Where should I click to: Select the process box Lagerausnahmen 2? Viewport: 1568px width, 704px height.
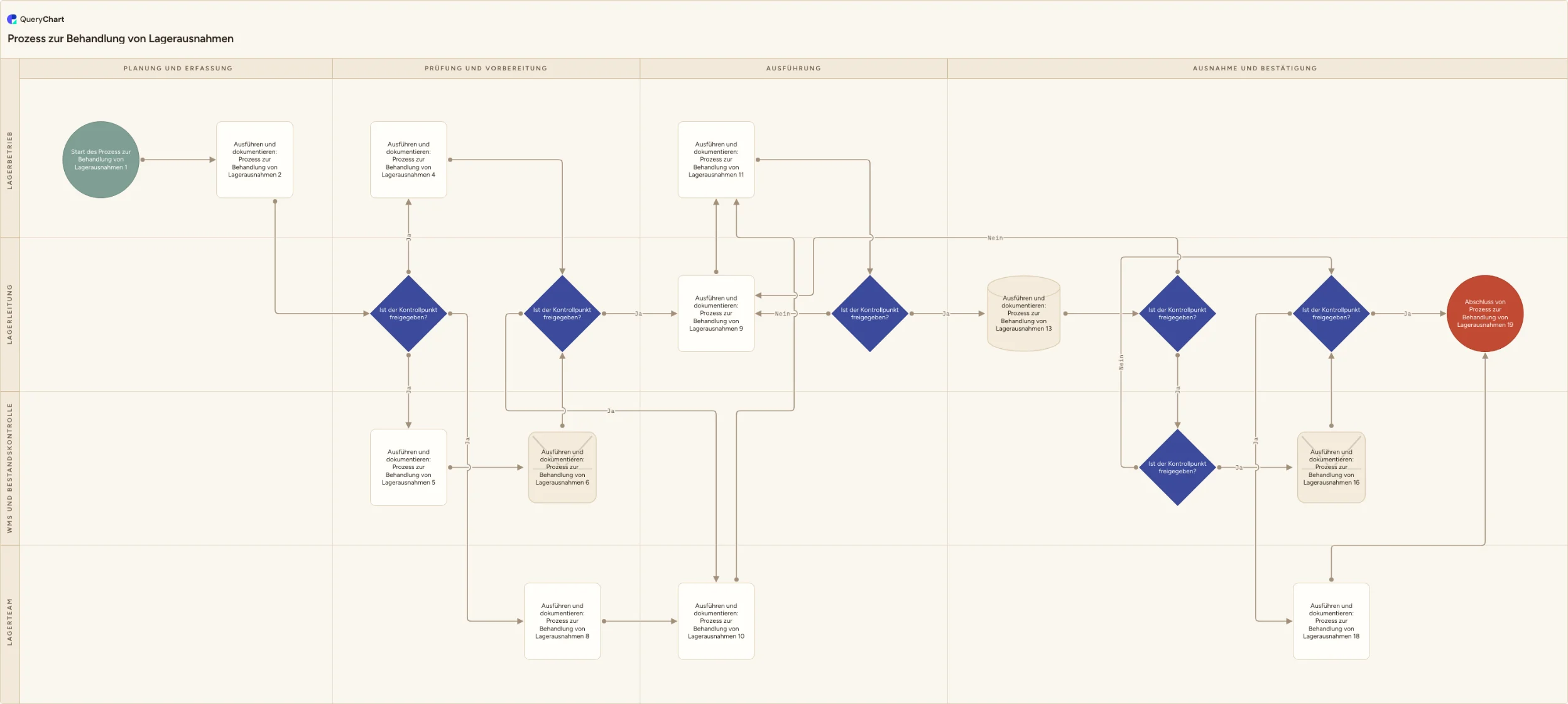pyautogui.click(x=254, y=160)
